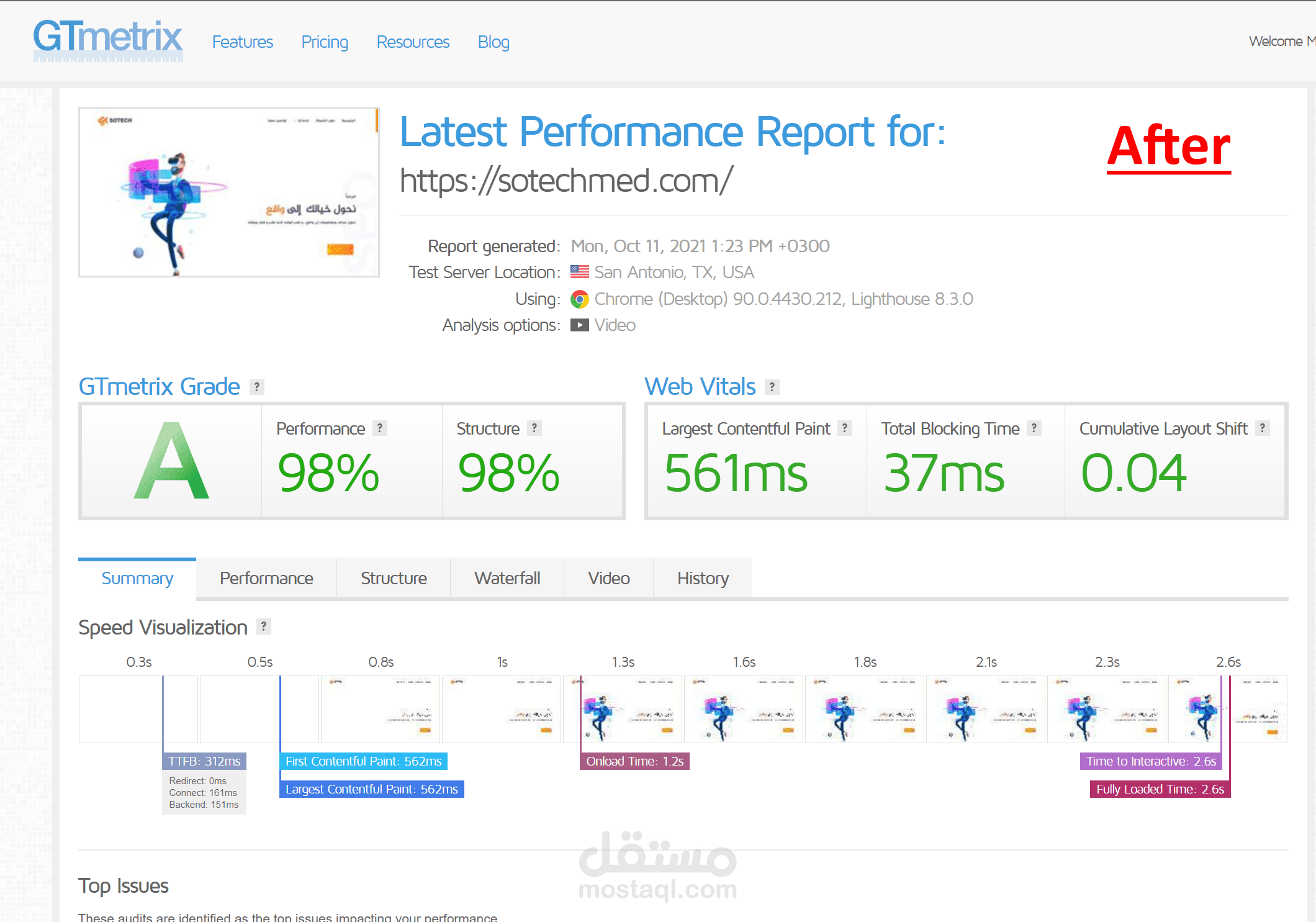Click the Chrome browser icon
The image size is (1316, 922).
(x=580, y=299)
